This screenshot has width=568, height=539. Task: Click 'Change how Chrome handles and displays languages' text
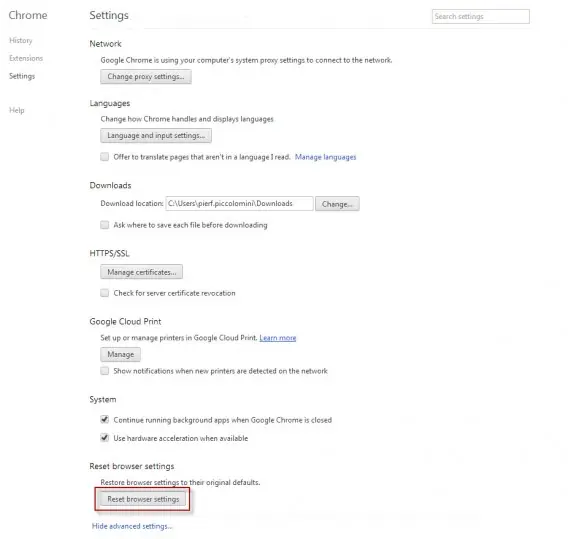pyautogui.click(x=187, y=119)
